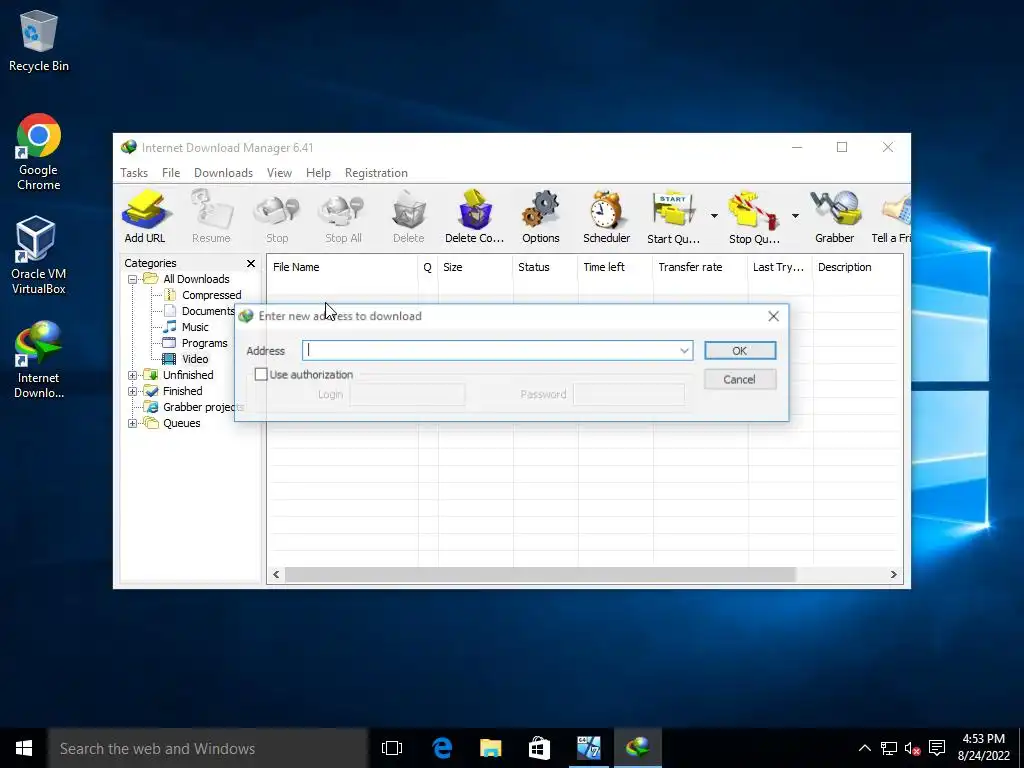This screenshot has height=768, width=1024.
Task: Open the Stop Queue dropdown arrow
Action: tap(795, 216)
